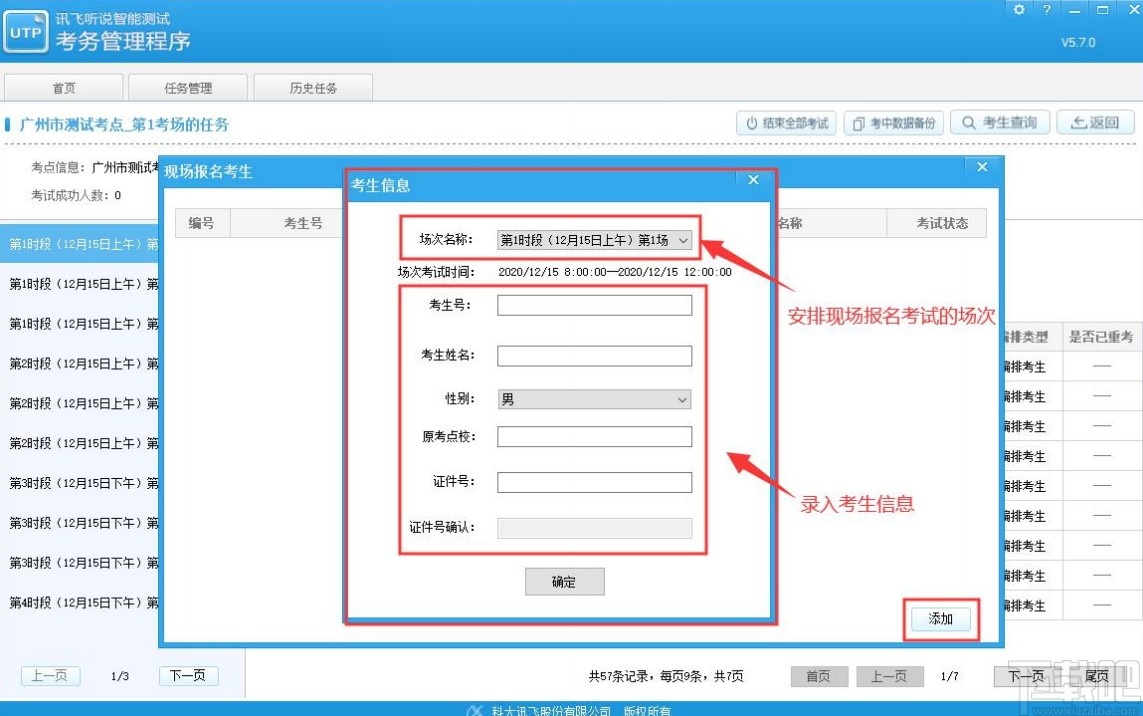The width and height of the screenshot is (1143, 716).
Task: Go to 首页 in records pager
Action: pyautogui.click(x=819, y=677)
